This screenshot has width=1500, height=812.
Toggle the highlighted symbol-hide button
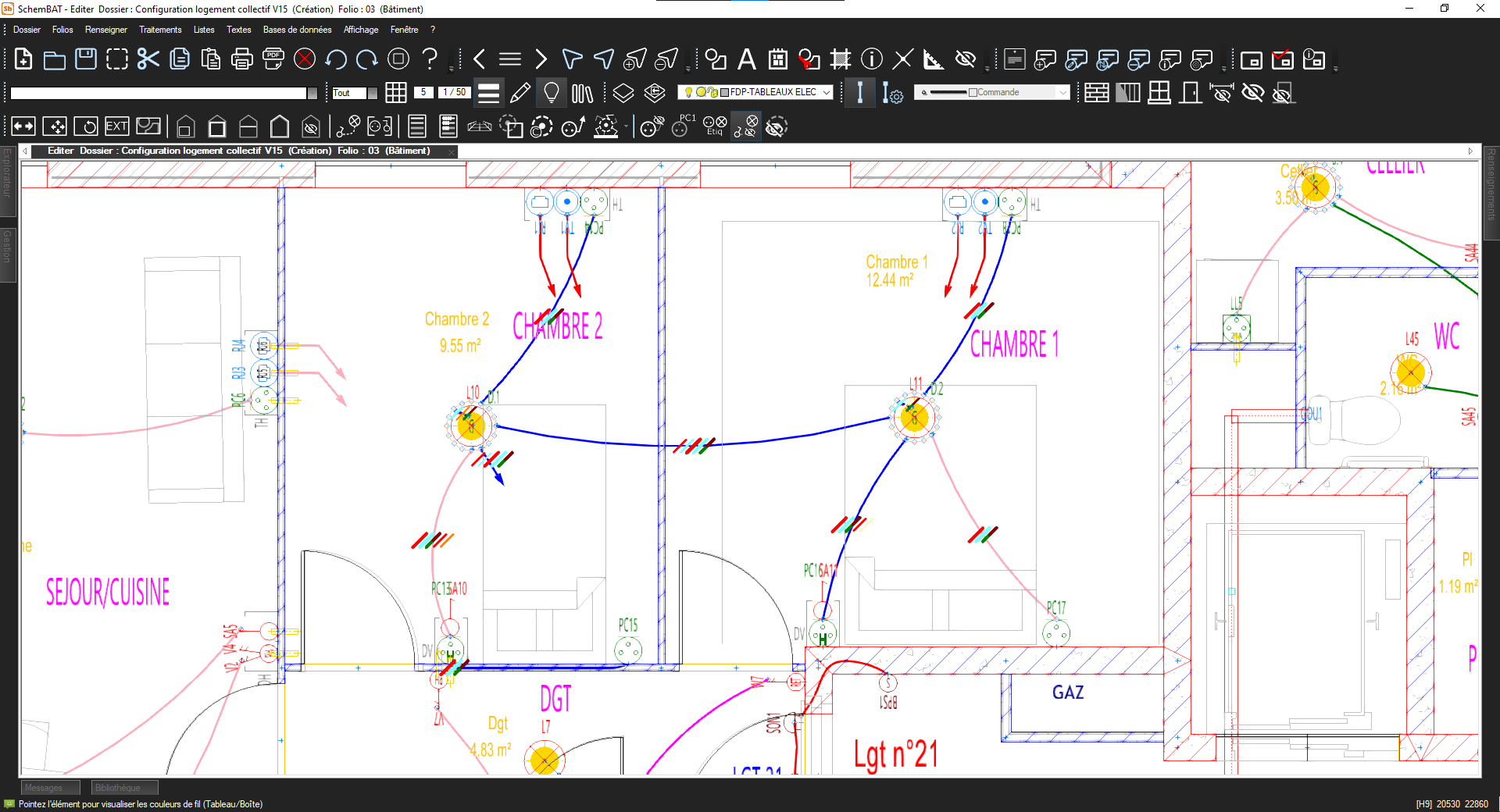746,126
